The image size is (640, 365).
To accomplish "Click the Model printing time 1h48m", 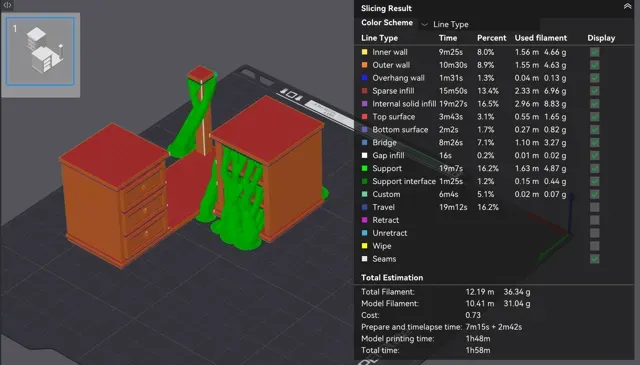I will pos(478,338).
